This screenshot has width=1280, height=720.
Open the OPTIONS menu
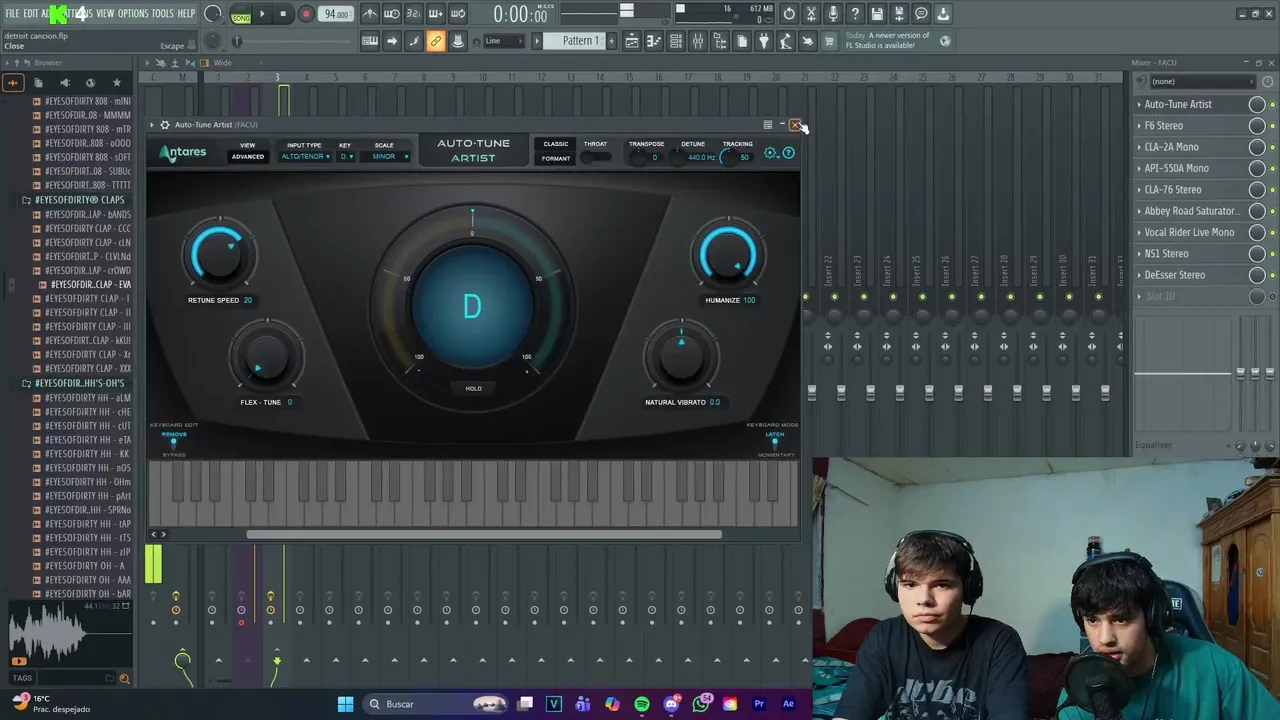click(x=133, y=13)
